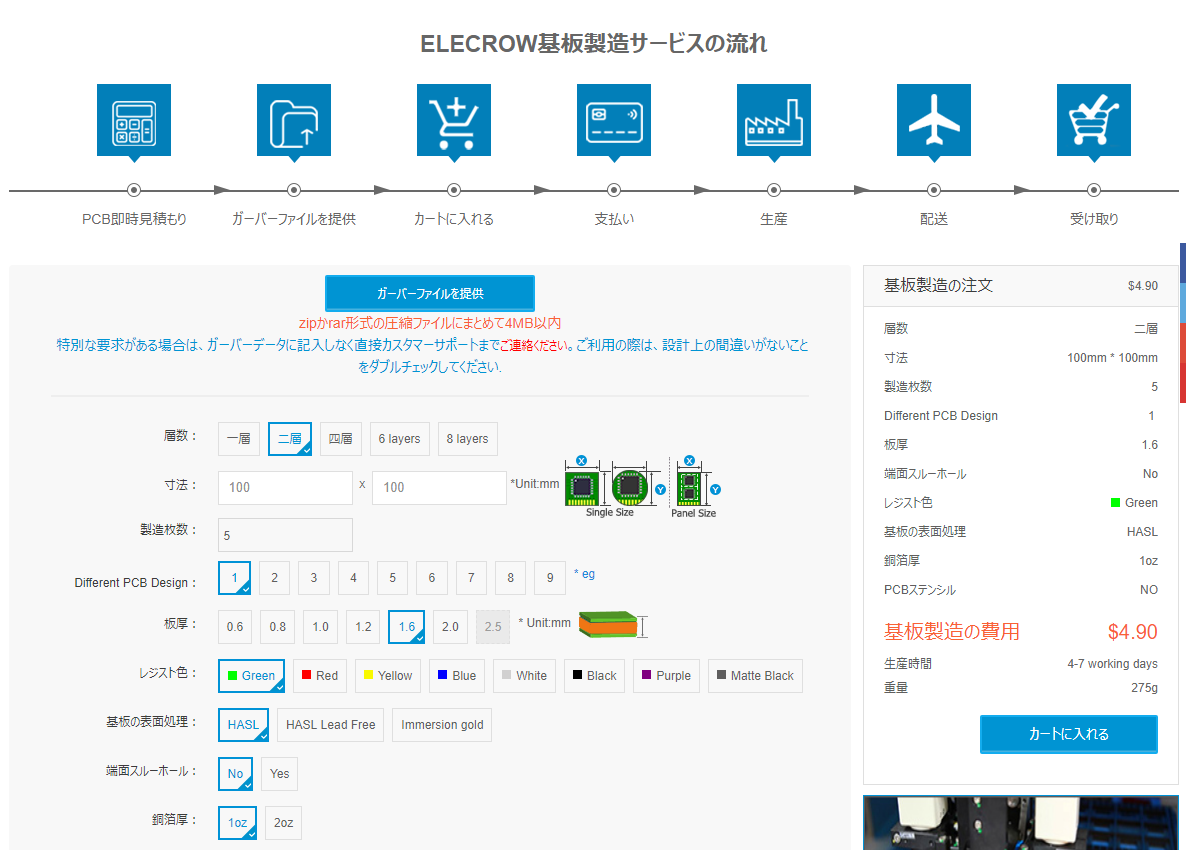Click the blue ガーバーファイルを提供 upload button
1186x850 pixels.
pos(430,293)
